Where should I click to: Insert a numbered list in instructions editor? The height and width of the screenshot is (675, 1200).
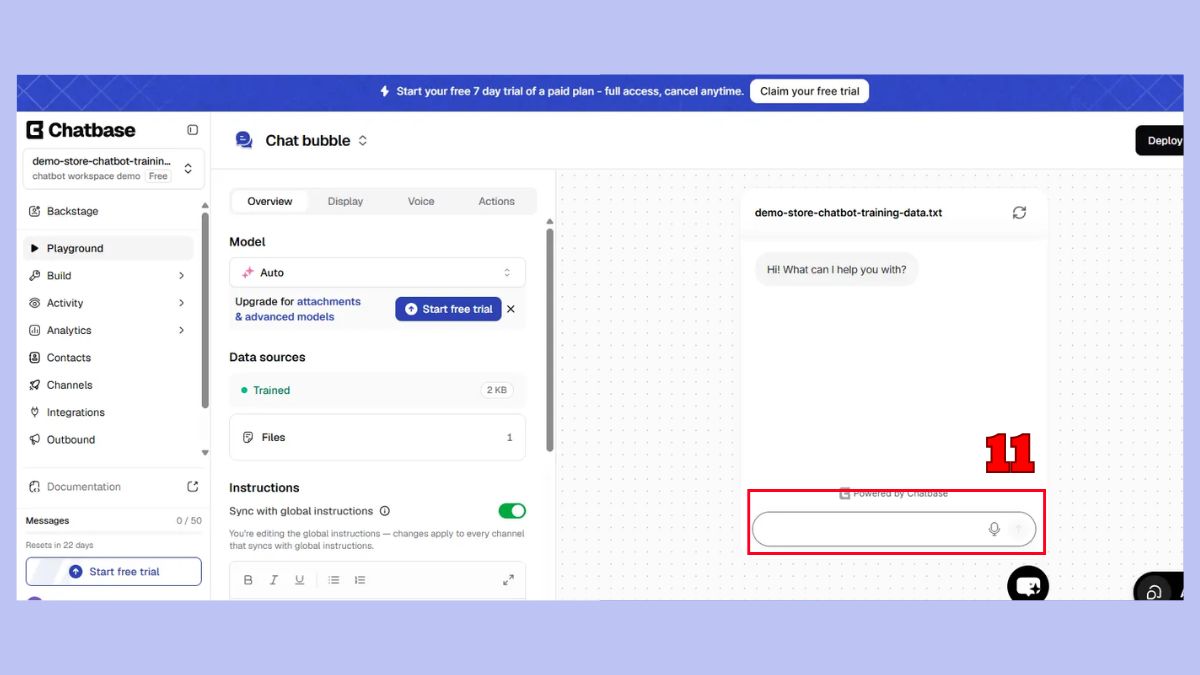(360, 580)
